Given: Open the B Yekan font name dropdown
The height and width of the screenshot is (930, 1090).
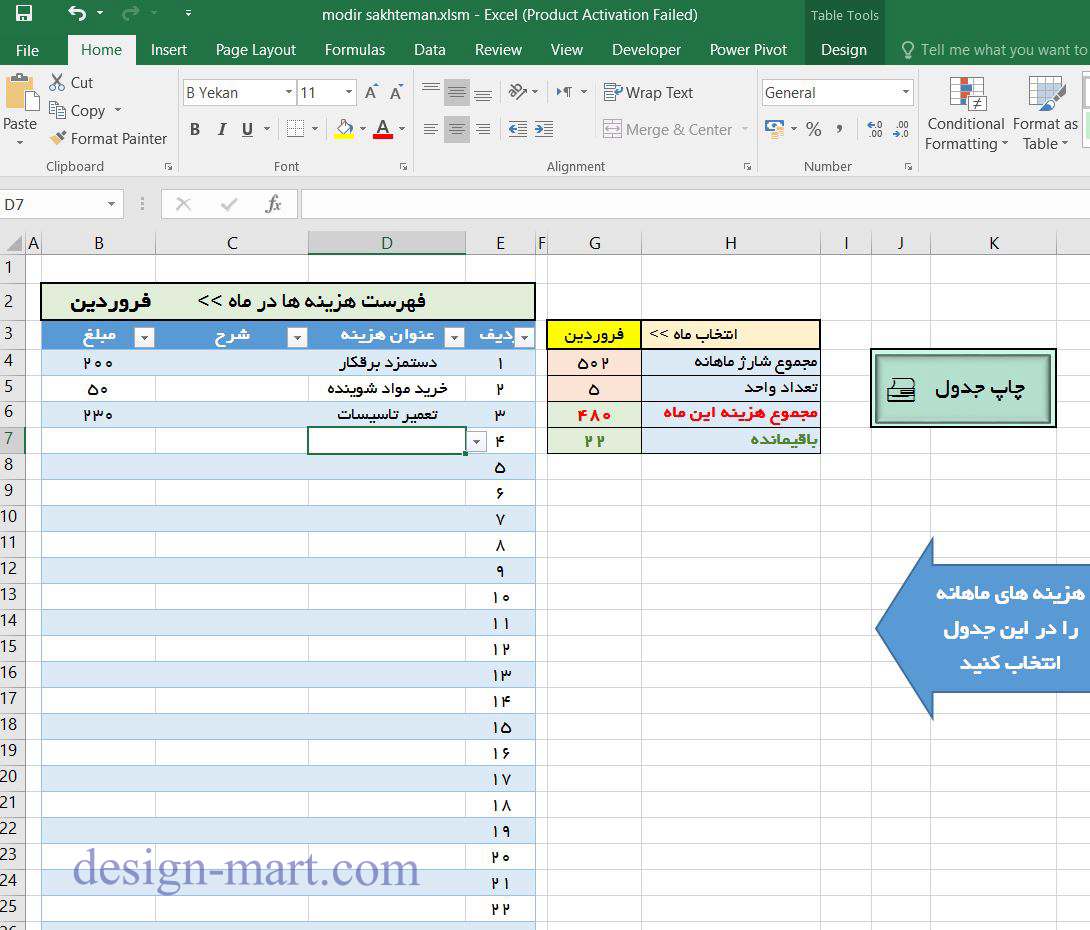Looking at the screenshot, I should pos(288,92).
